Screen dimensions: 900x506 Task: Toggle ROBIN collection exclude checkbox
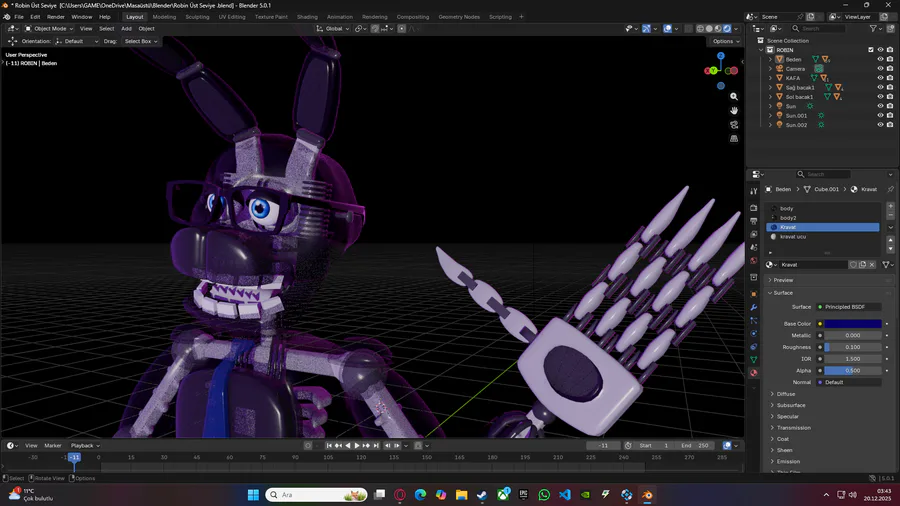[871, 50]
